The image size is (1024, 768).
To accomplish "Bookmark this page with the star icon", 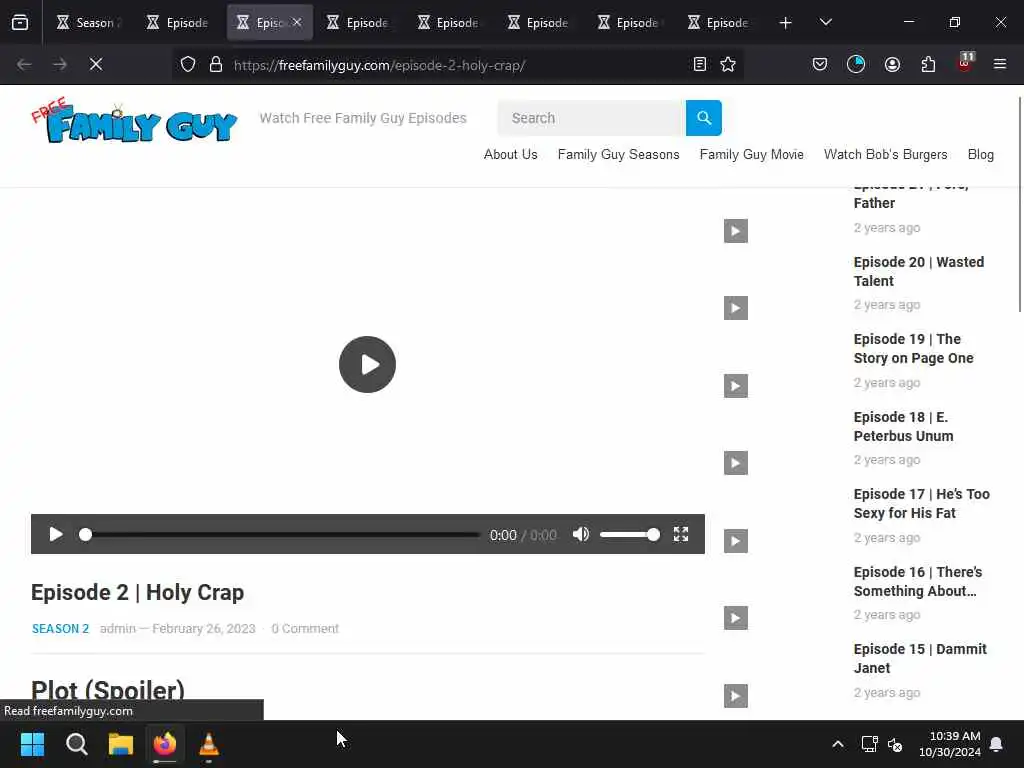I will 728,64.
